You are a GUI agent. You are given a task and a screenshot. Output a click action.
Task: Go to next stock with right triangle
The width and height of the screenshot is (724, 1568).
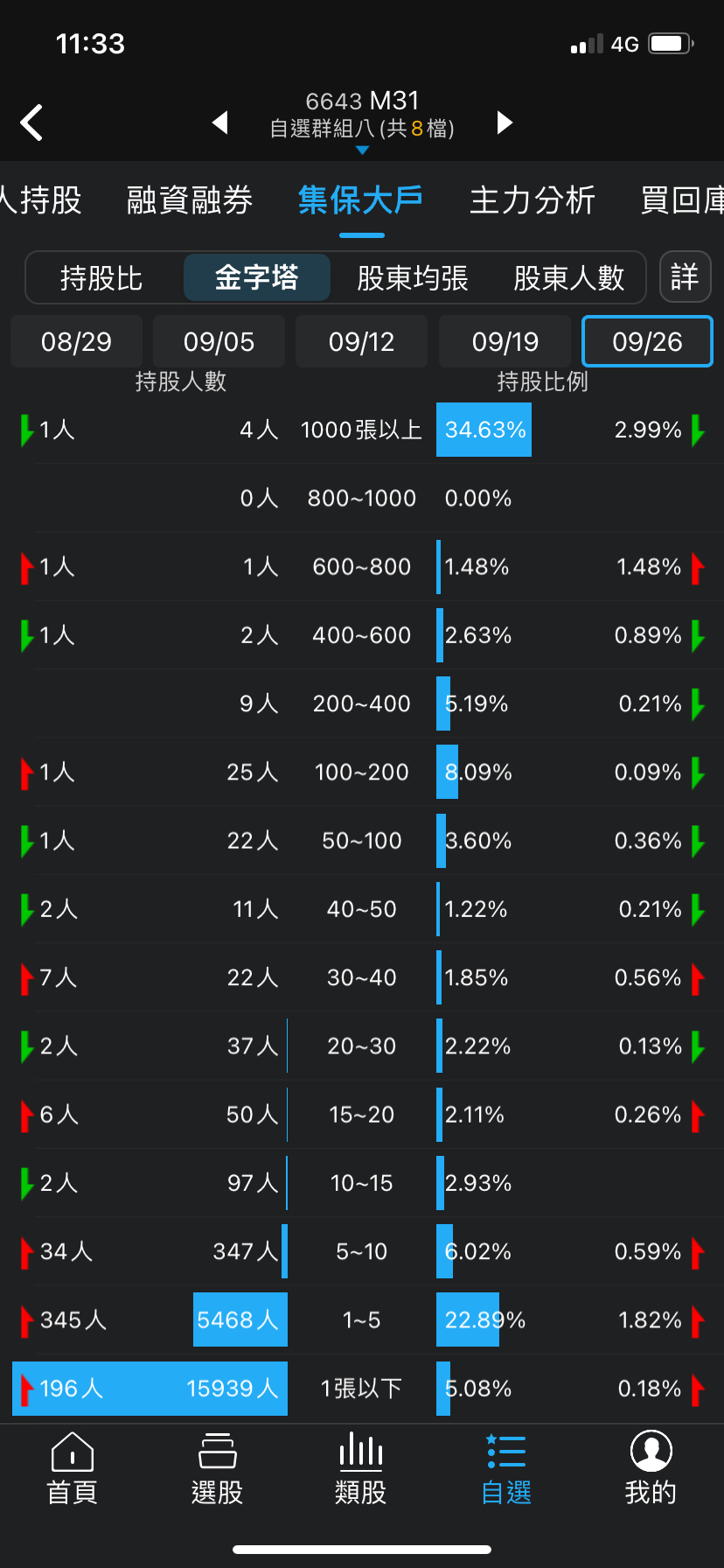point(505,122)
